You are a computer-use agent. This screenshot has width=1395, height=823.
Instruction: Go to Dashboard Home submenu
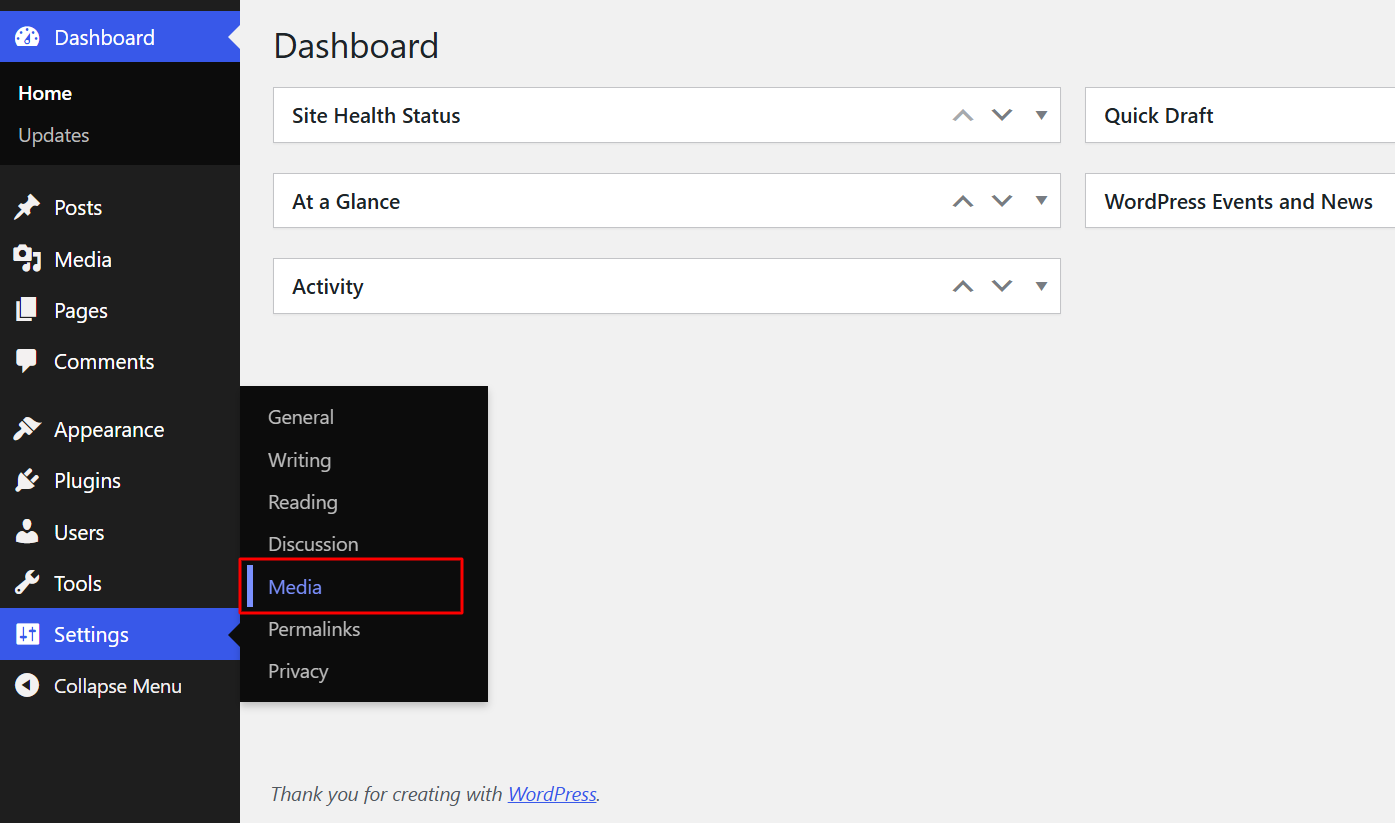pos(45,93)
